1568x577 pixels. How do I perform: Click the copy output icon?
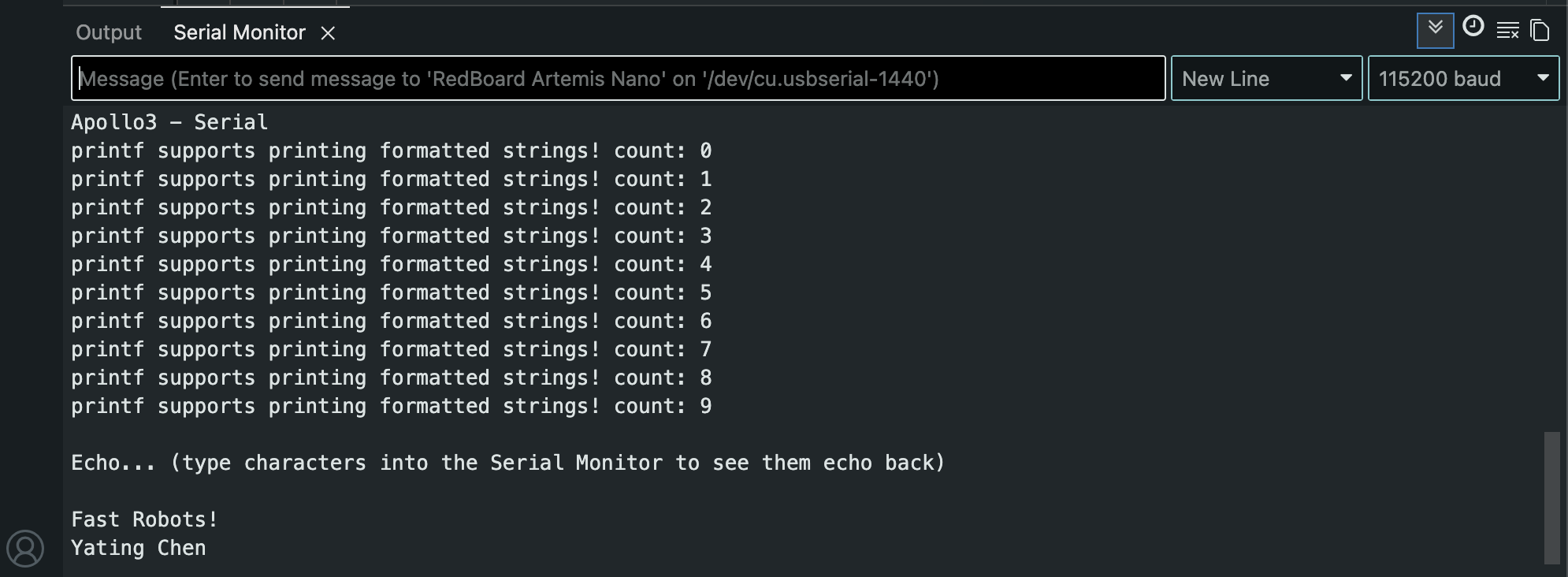click(x=1540, y=31)
